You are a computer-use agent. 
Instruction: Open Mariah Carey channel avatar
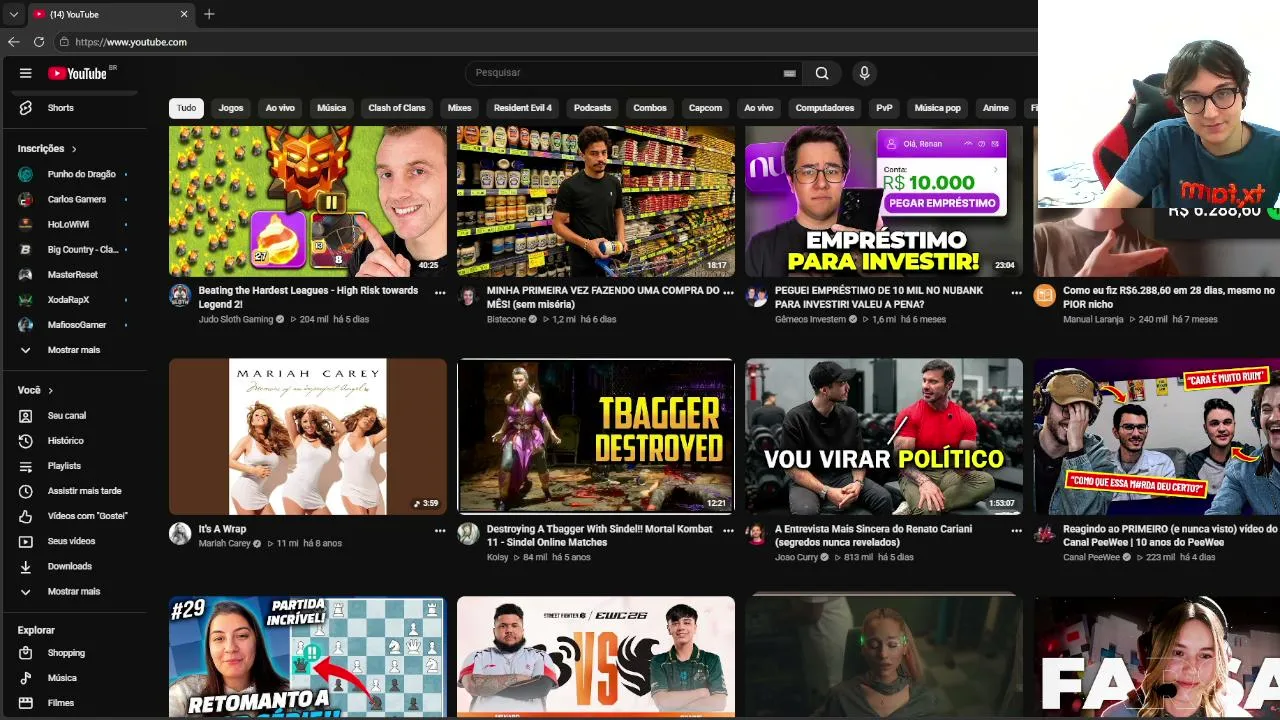coord(180,533)
